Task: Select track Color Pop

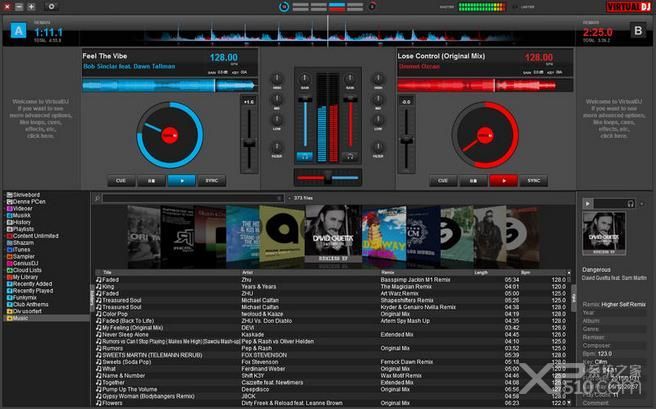Action: (x=331, y=314)
